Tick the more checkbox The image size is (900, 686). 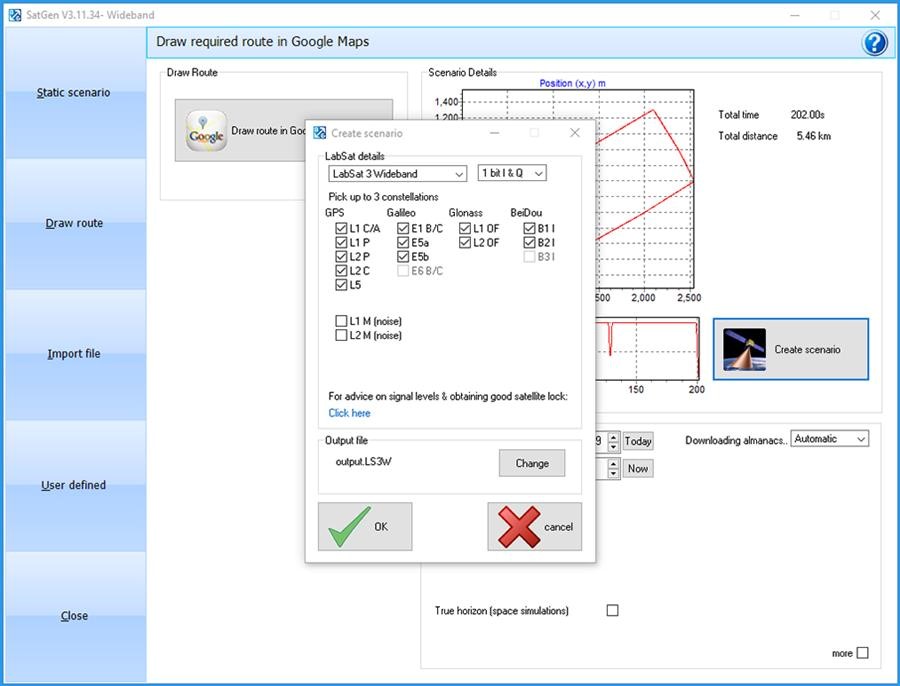862,653
